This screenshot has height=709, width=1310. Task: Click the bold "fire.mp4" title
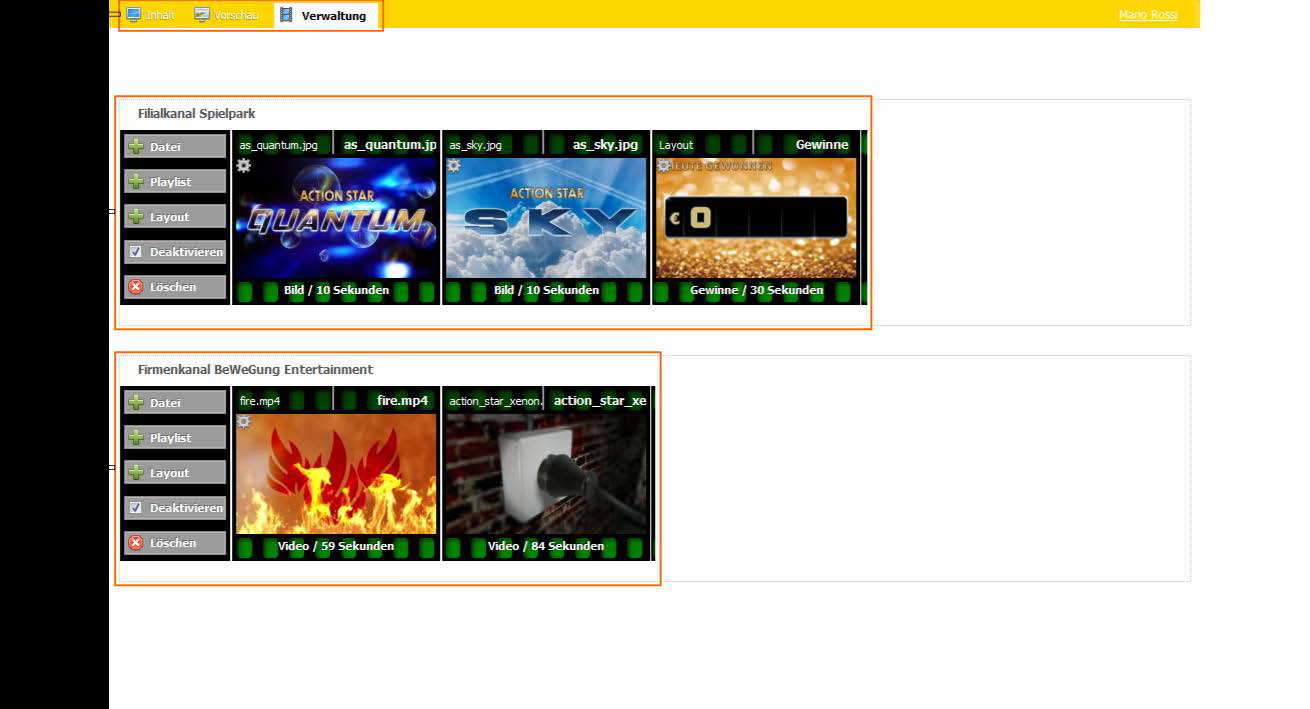tap(402, 401)
